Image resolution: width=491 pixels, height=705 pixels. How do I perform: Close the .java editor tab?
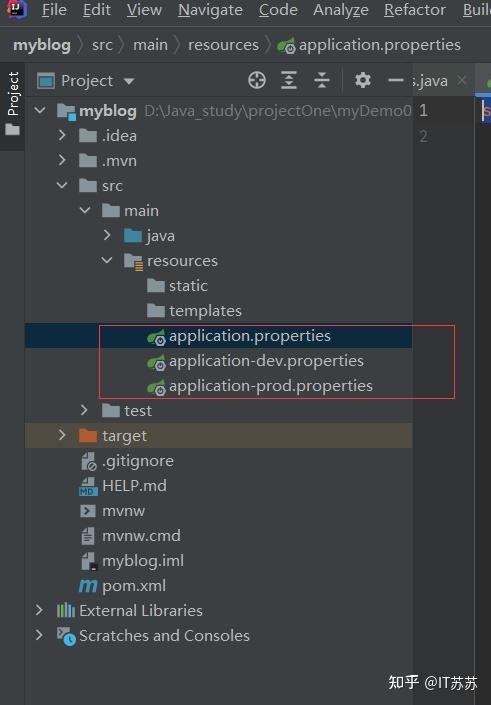pos(461,80)
